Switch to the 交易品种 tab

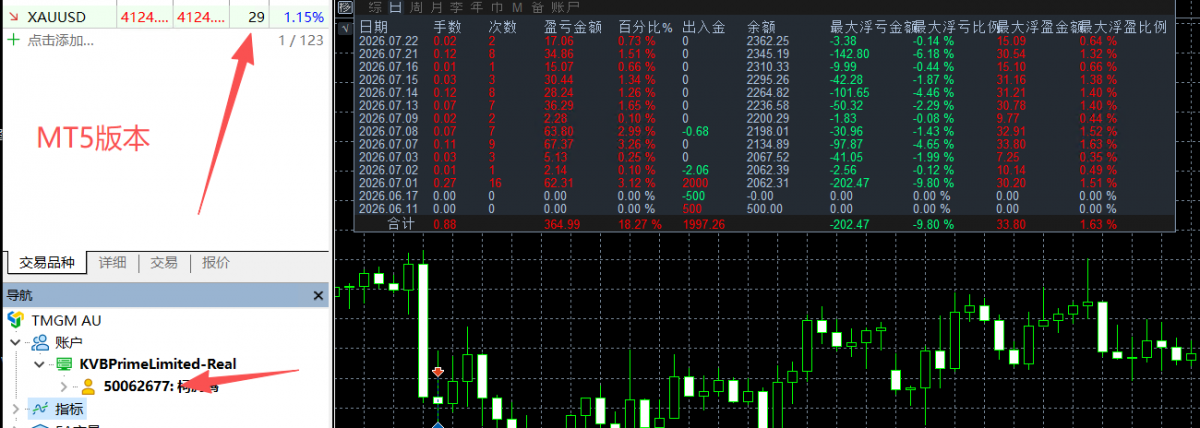point(47,263)
